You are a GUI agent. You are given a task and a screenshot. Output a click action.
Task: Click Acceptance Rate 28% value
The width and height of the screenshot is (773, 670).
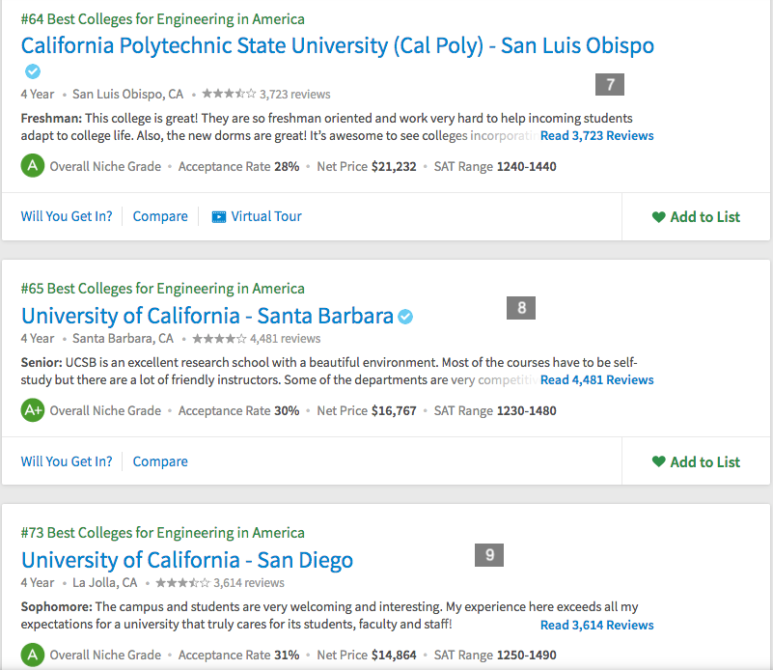(287, 167)
